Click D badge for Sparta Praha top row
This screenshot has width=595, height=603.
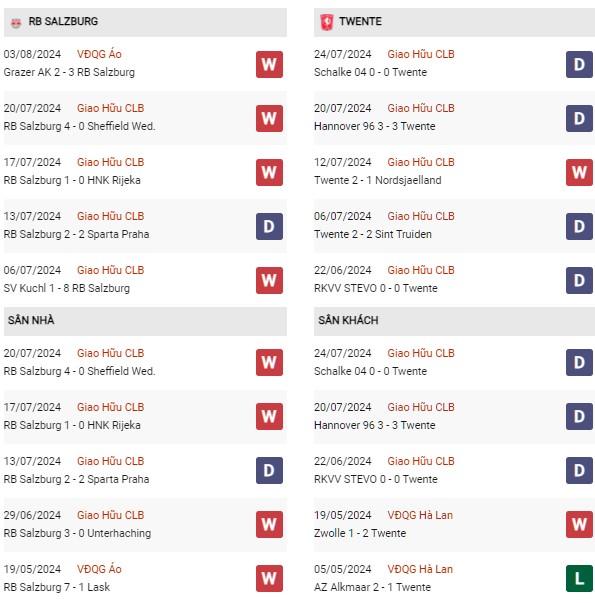(269, 226)
